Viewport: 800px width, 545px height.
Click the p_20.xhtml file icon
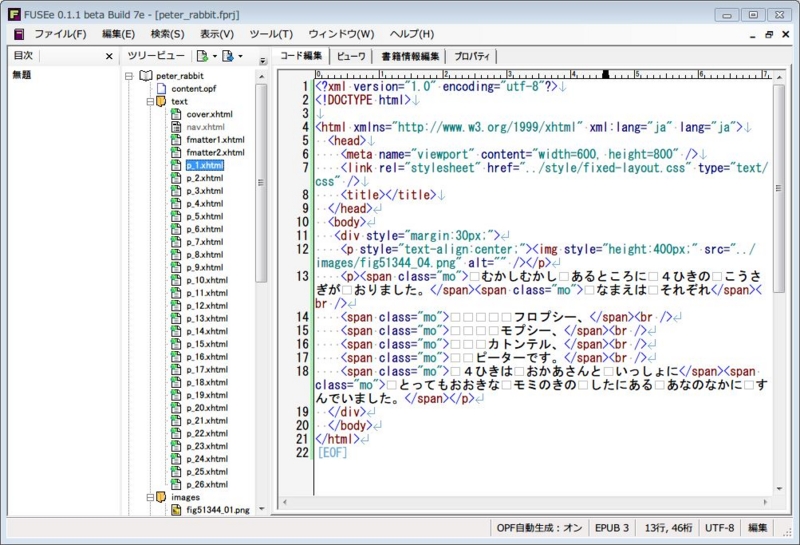click(x=176, y=408)
